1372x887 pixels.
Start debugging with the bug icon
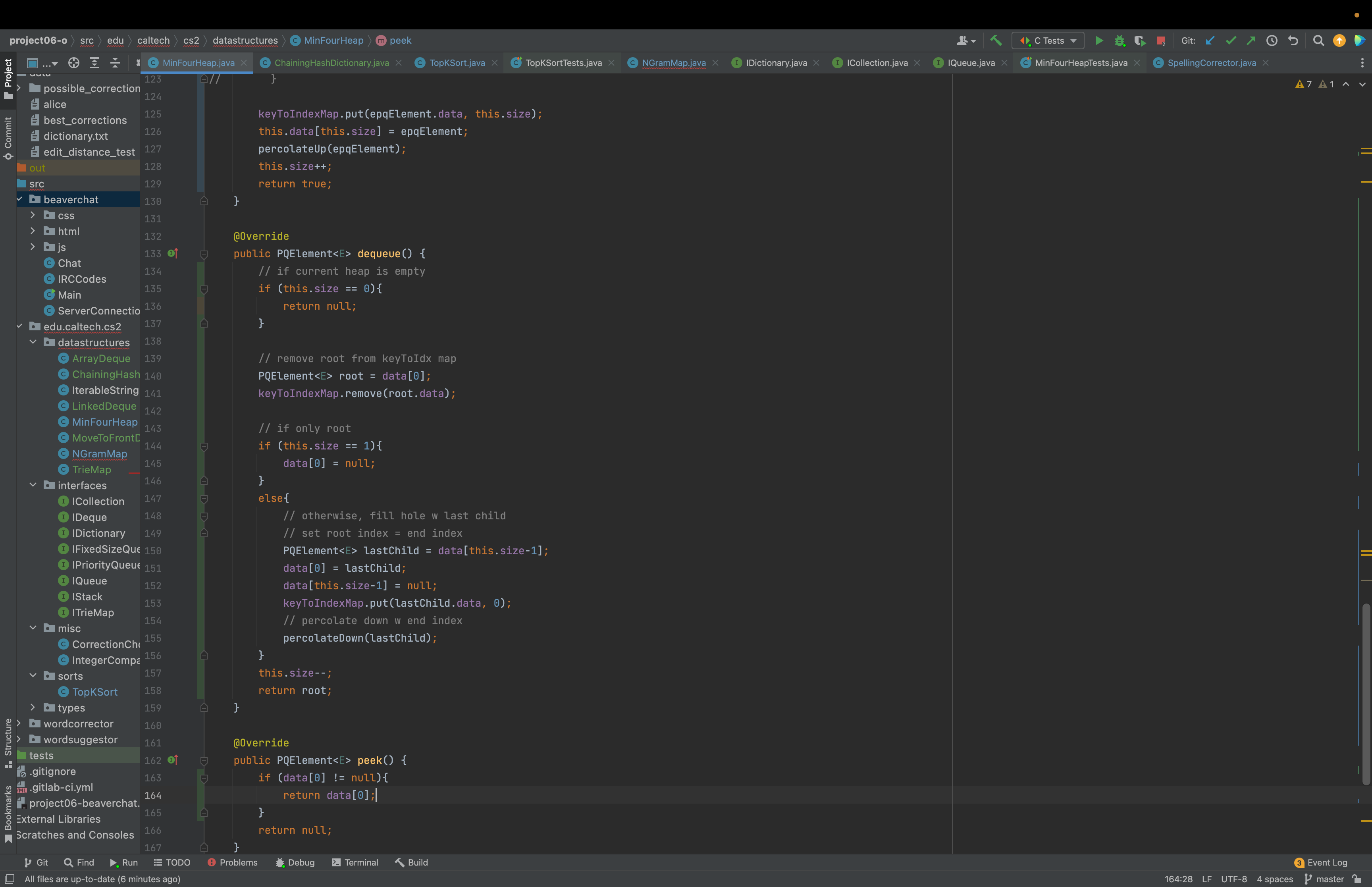point(1119,40)
